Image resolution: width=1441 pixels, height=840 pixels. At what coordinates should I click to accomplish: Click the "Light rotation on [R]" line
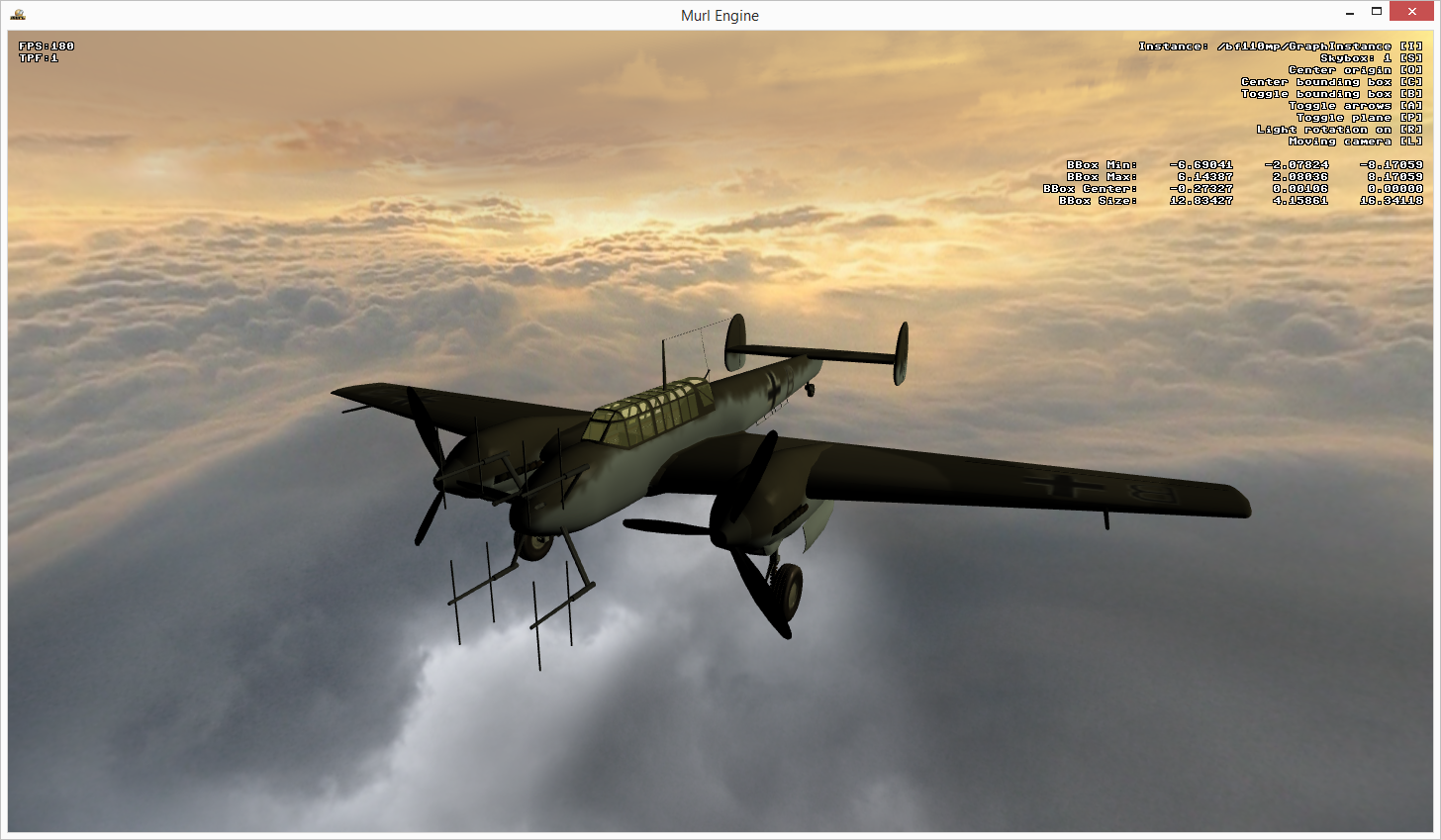pos(1340,130)
